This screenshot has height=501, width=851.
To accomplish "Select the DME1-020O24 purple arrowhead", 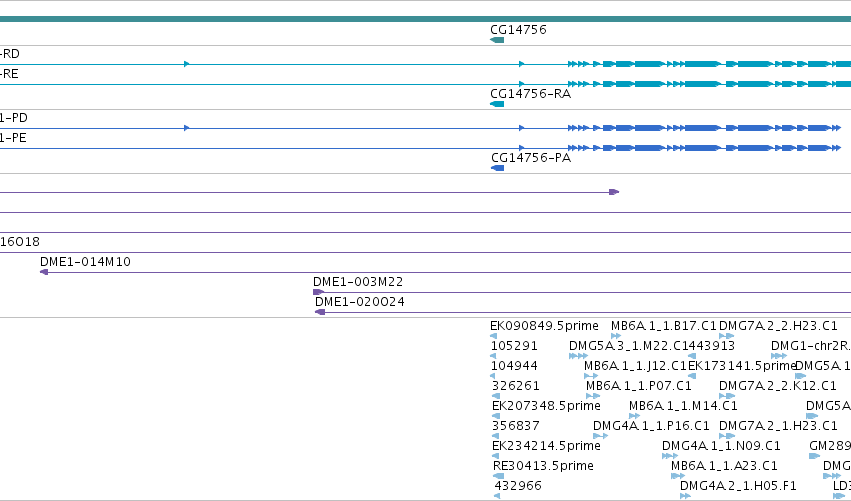I will coord(320,312).
